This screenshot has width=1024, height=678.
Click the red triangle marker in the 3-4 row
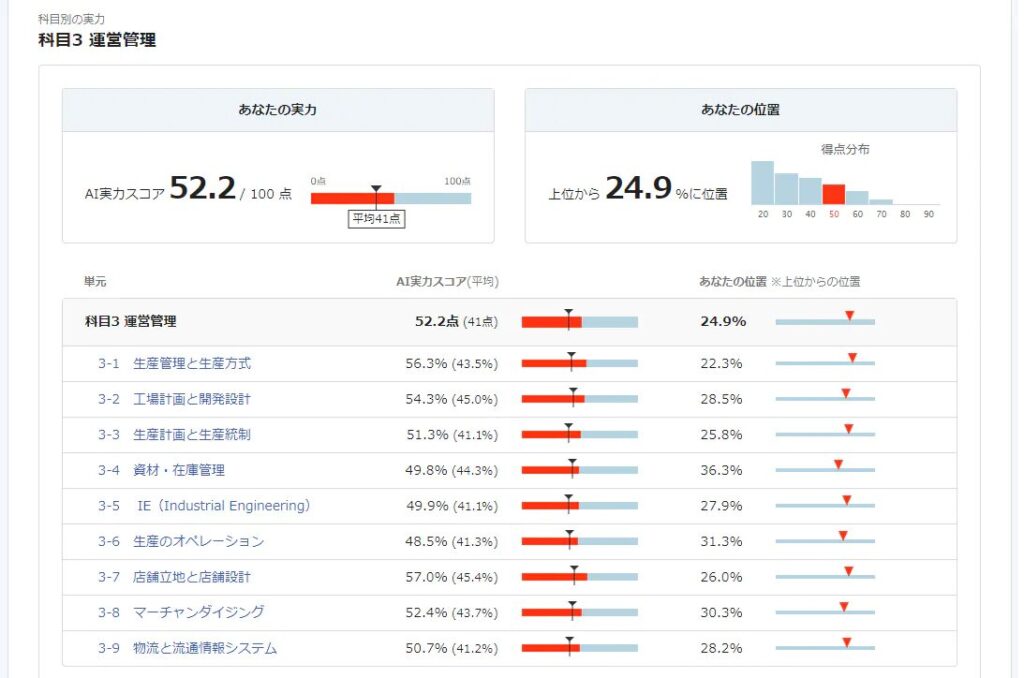tap(838, 465)
